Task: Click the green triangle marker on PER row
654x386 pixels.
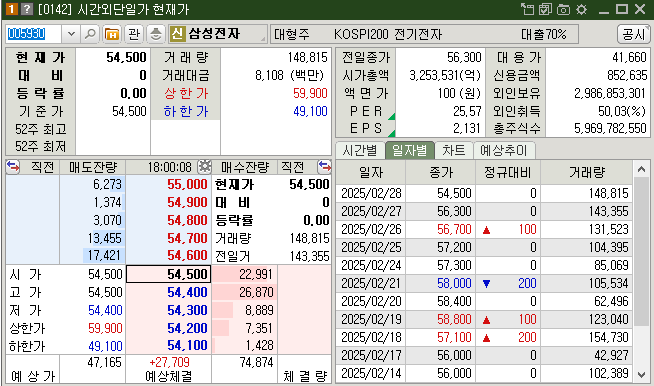Action: pos(391,116)
